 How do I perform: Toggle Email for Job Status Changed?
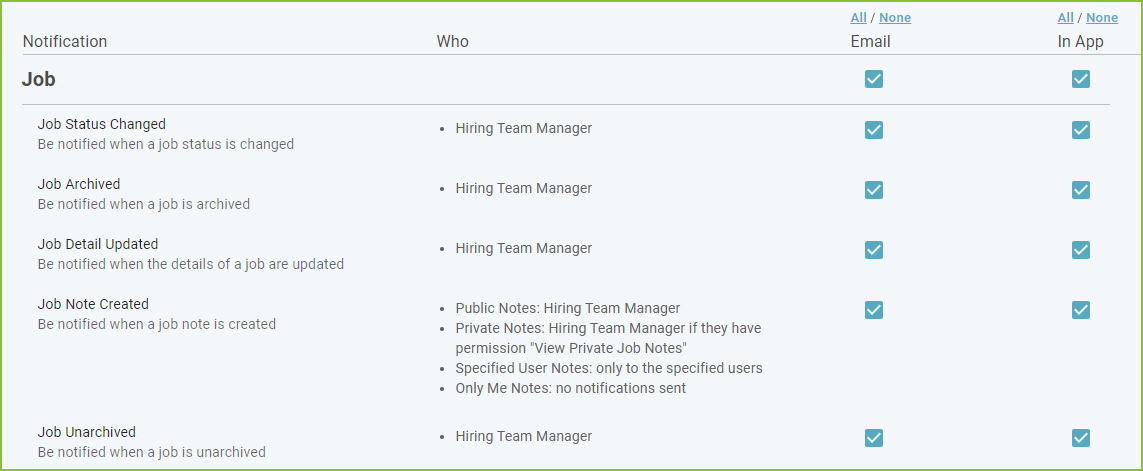click(873, 130)
